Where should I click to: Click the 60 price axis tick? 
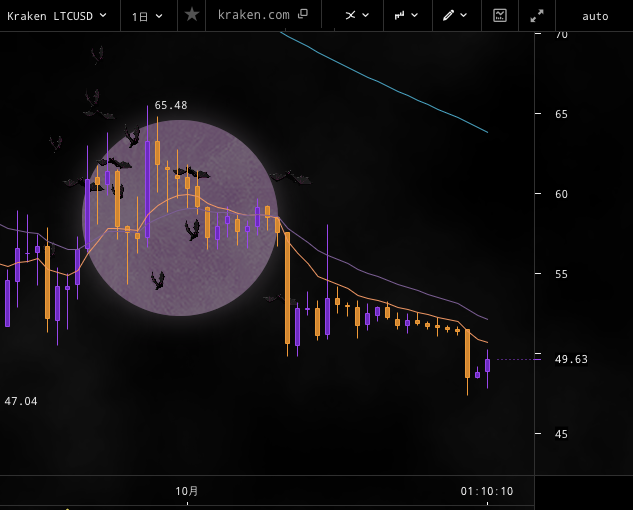[561, 194]
